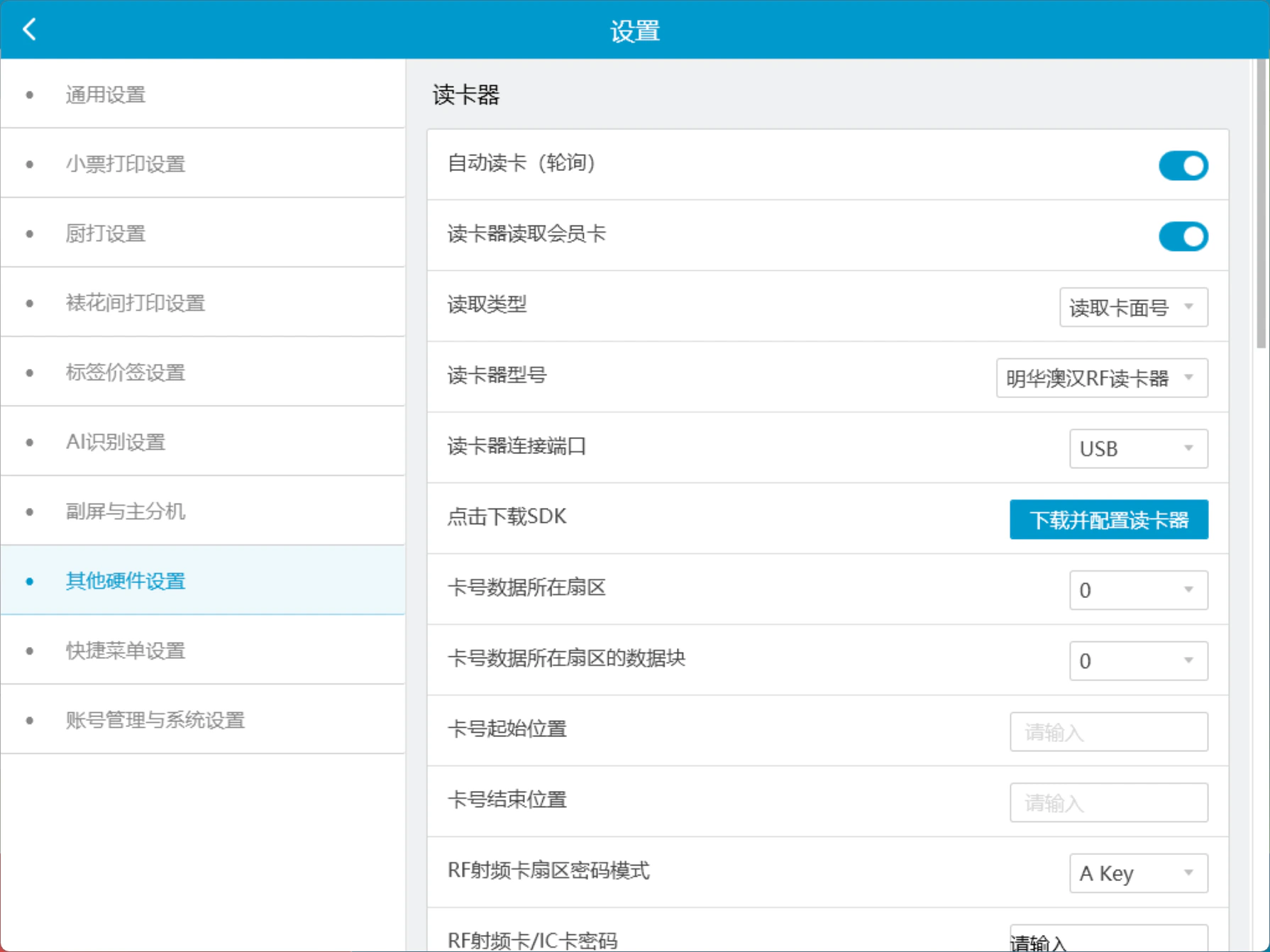Go back using the header arrow
The width and height of the screenshot is (1270, 952).
pos(29,29)
